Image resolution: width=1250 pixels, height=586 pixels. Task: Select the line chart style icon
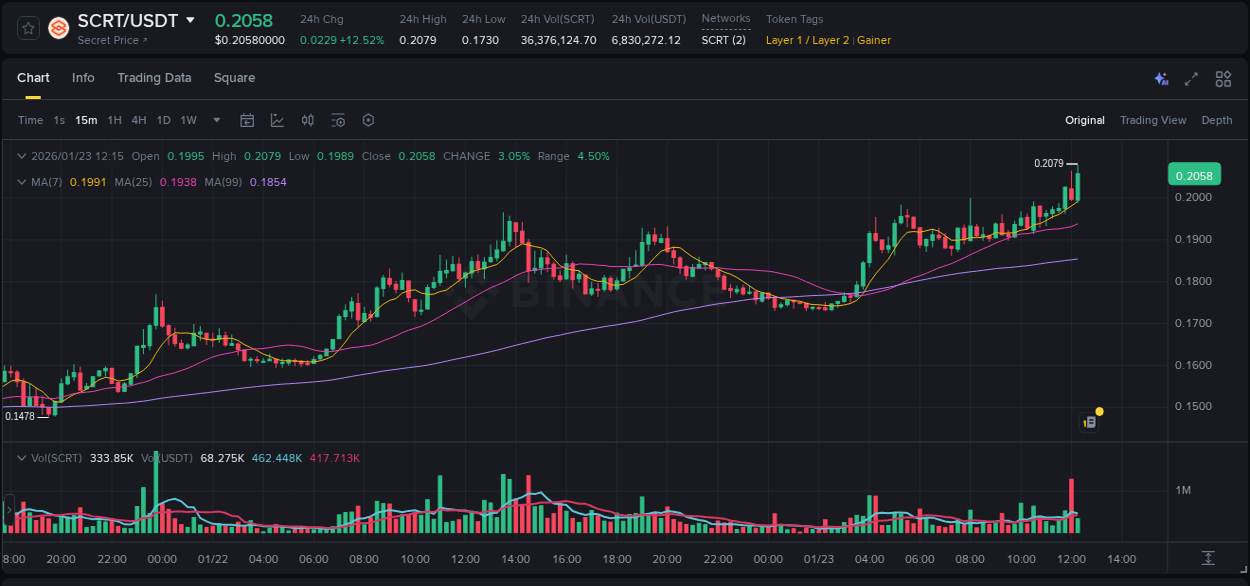[x=277, y=120]
